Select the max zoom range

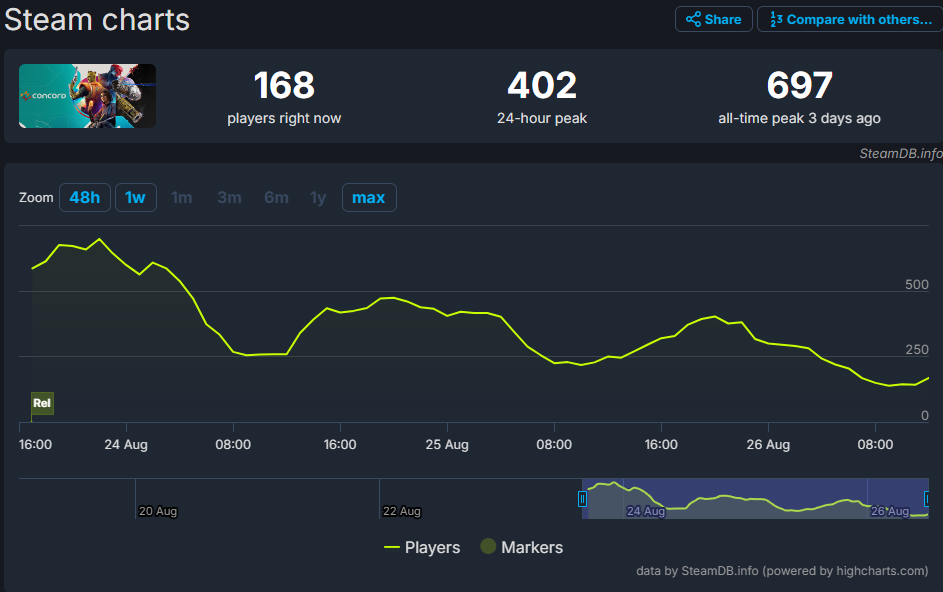coord(369,197)
